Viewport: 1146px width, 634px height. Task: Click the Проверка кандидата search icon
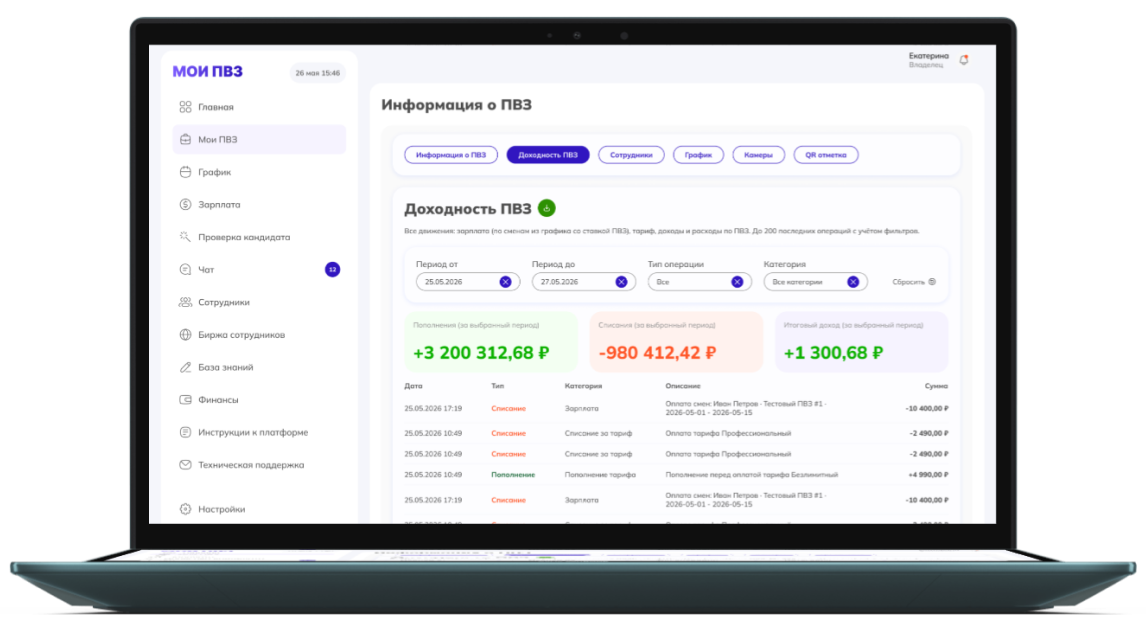tap(186, 237)
